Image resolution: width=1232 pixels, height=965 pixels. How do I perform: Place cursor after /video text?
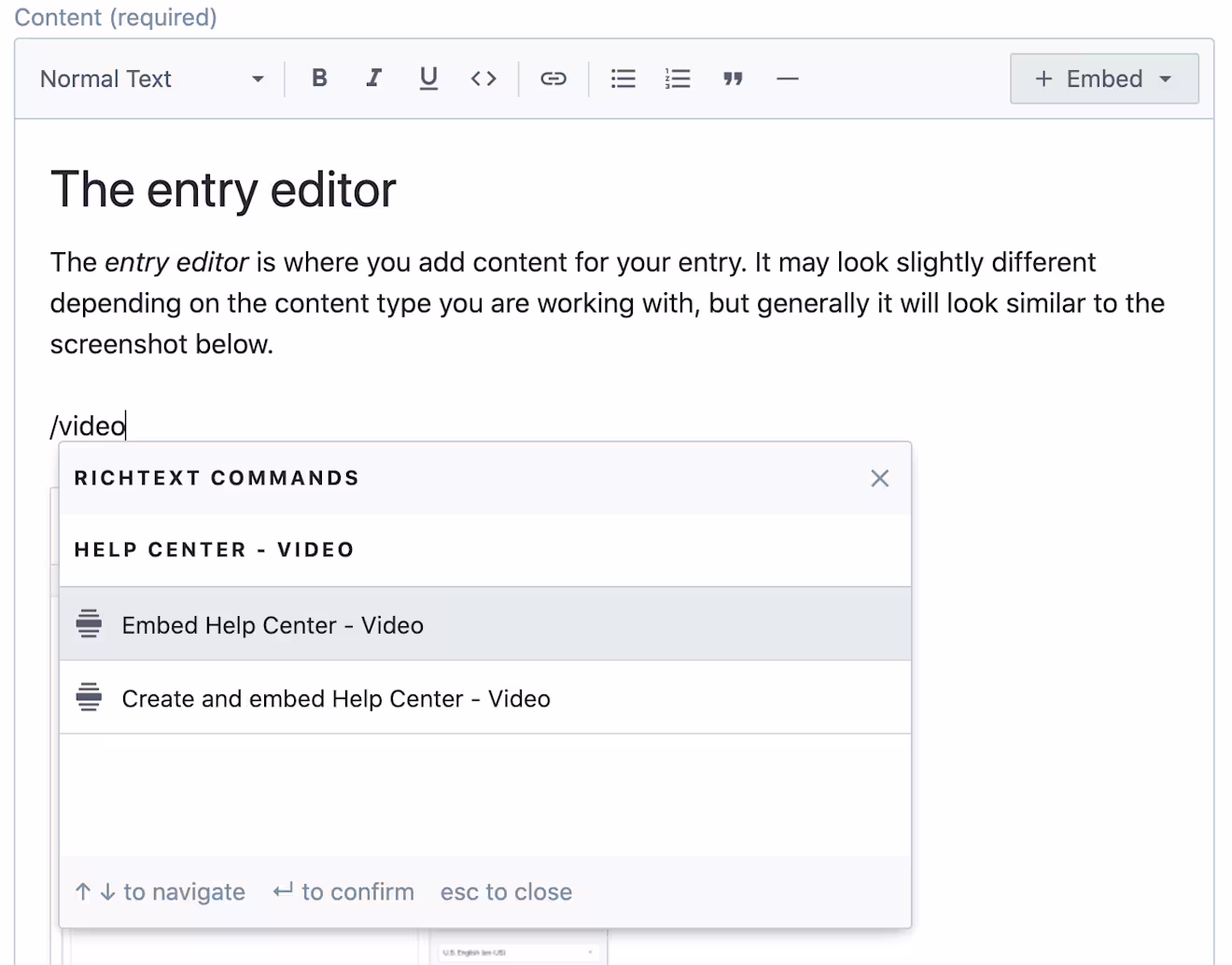(126, 426)
